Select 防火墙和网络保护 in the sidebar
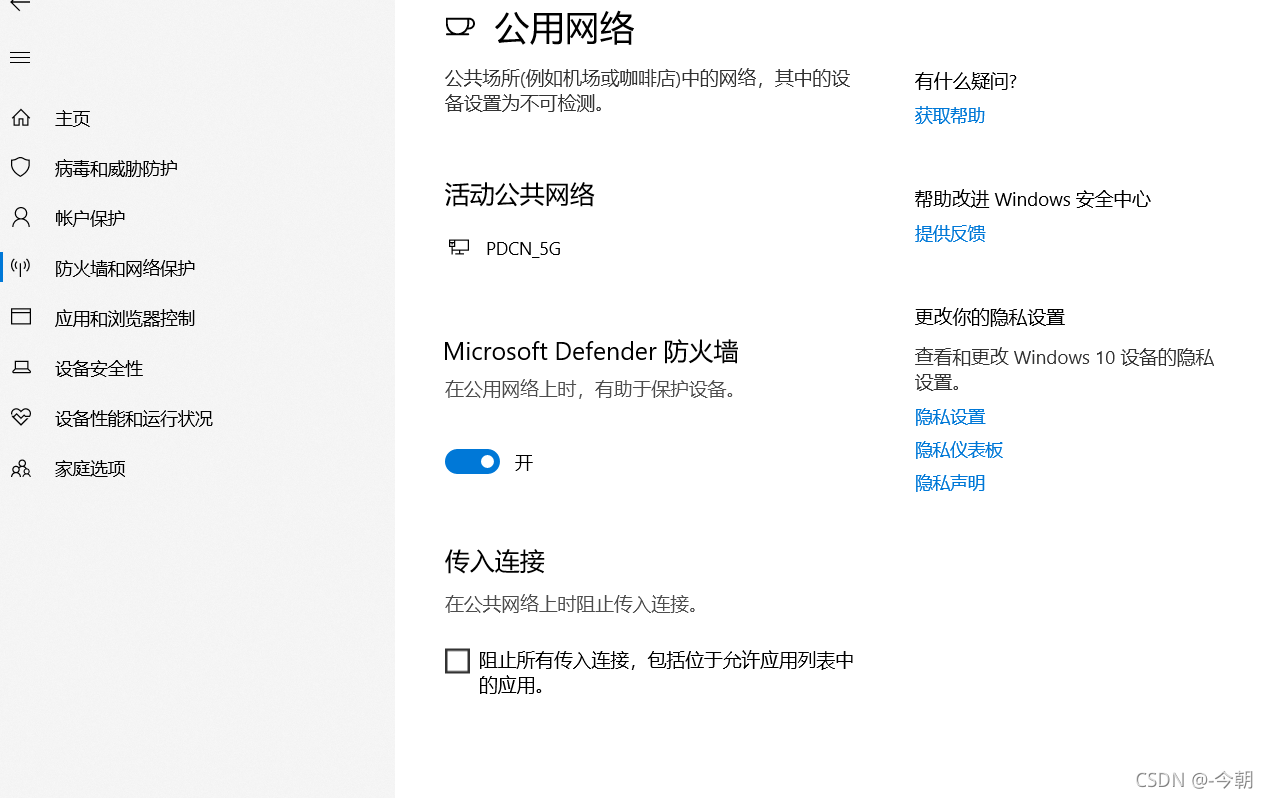 tap(125, 268)
